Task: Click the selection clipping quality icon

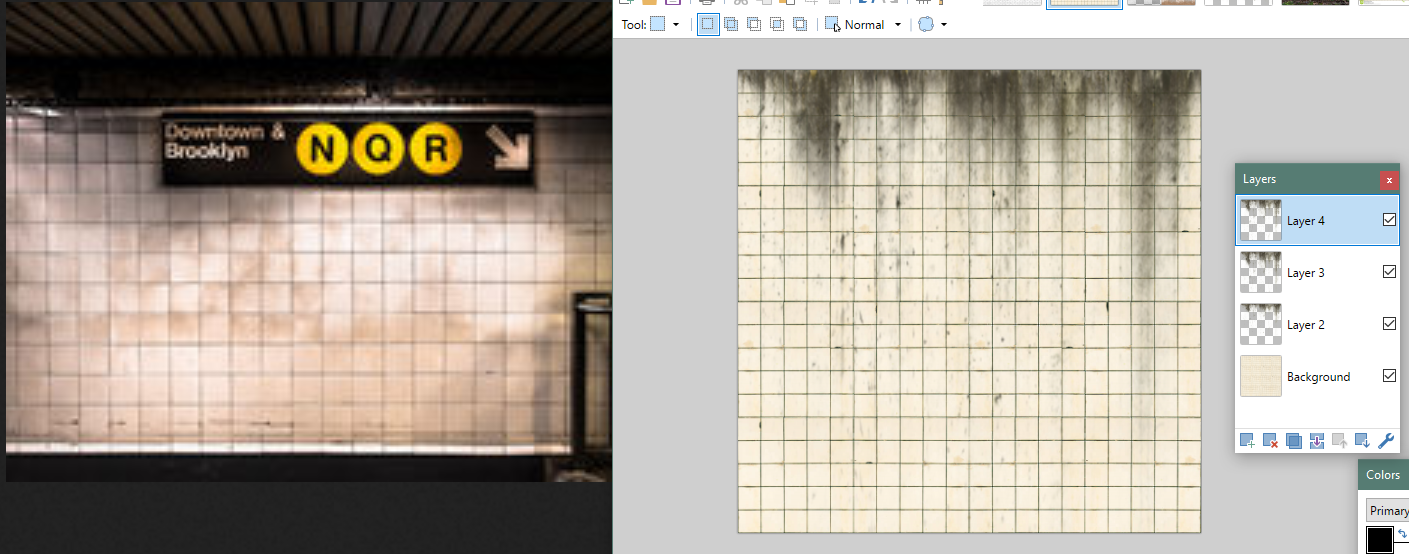Action: [926, 25]
